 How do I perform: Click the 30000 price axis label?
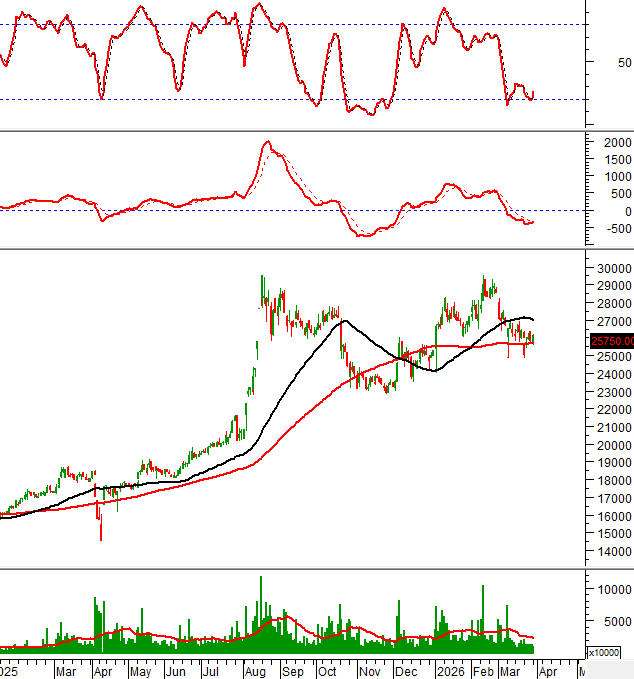coord(609,269)
